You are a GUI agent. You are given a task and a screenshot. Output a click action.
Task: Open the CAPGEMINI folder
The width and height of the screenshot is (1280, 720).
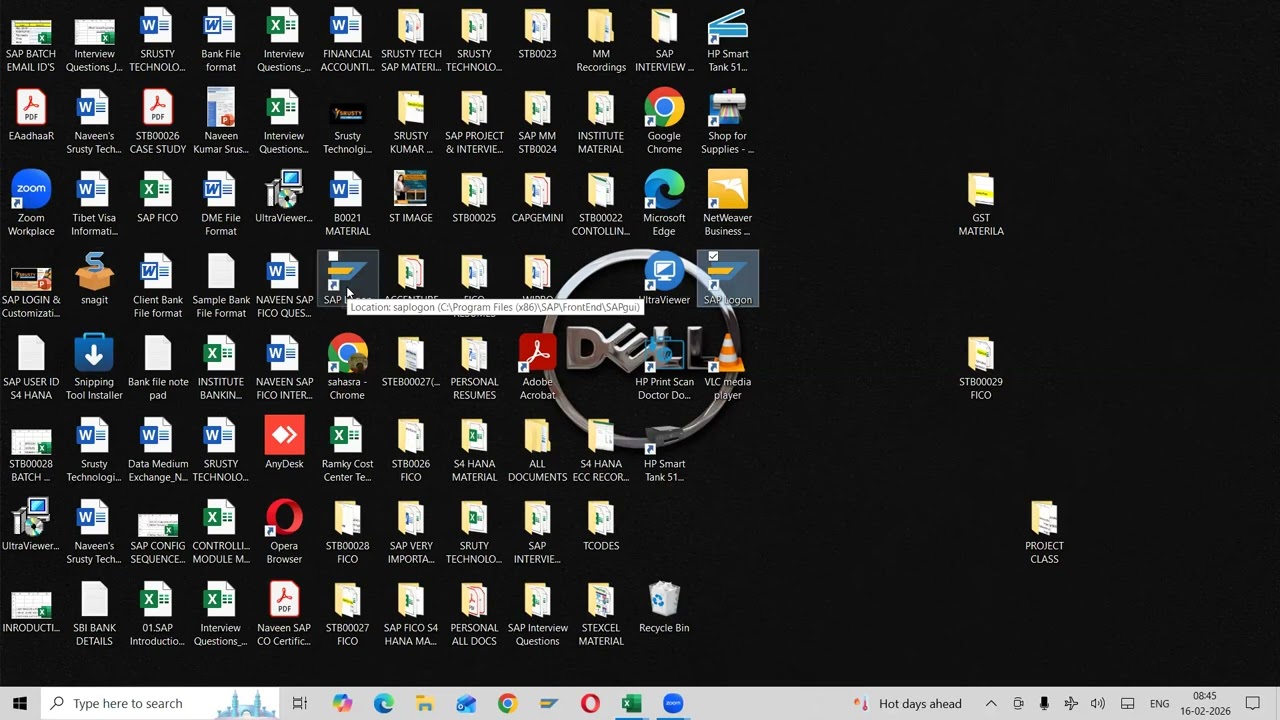(x=537, y=198)
